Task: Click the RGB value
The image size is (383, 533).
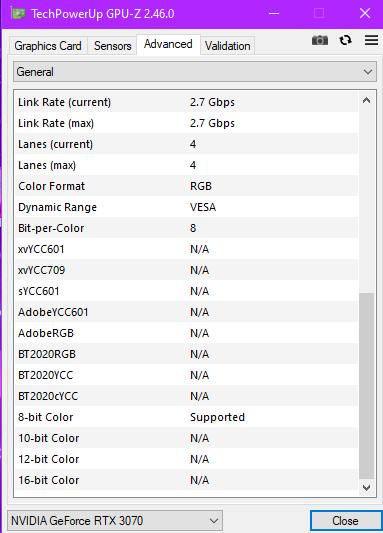Action: (x=201, y=186)
